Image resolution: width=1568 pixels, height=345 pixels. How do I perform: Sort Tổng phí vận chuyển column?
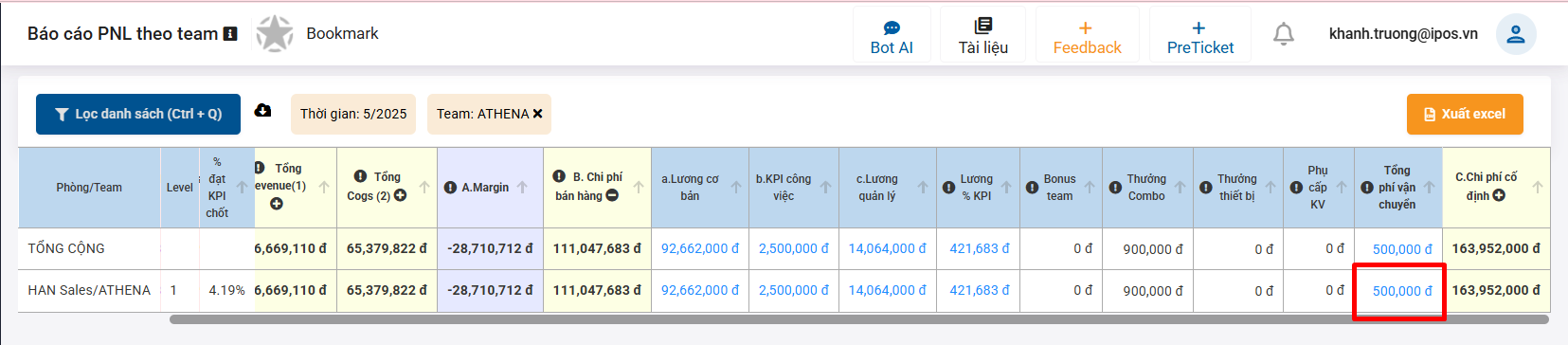click(x=1430, y=188)
